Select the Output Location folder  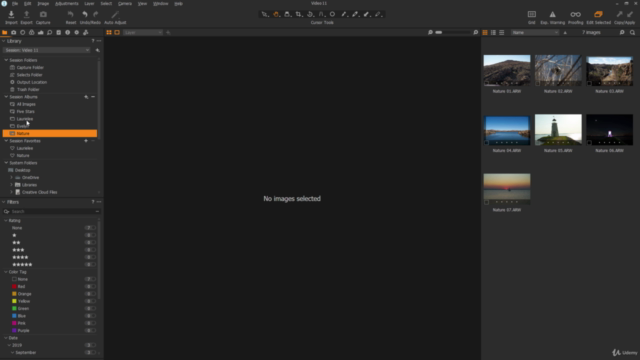pyautogui.click(x=31, y=82)
